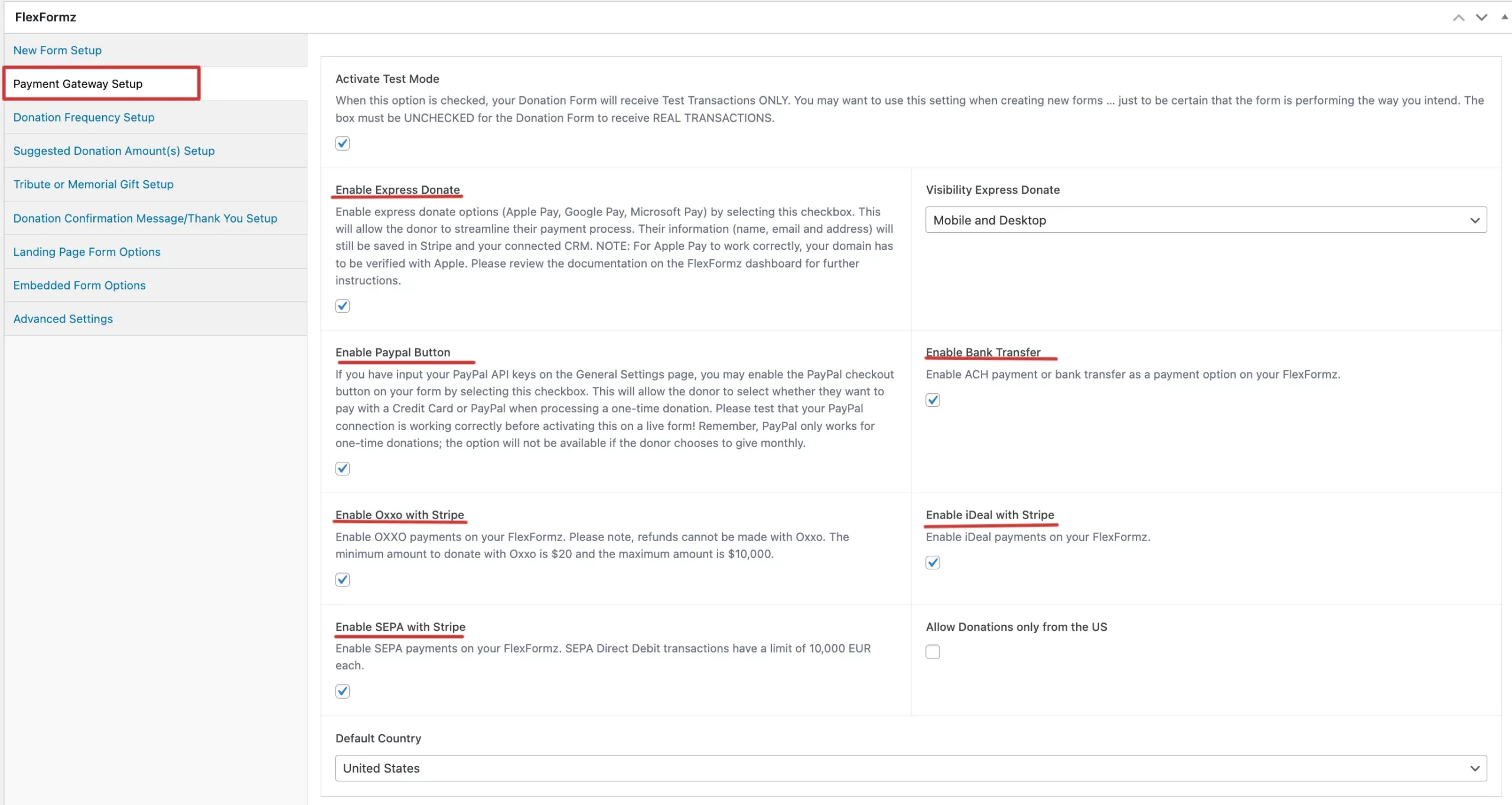Uncheck iDeal with Stripe checkbox

(x=933, y=562)
